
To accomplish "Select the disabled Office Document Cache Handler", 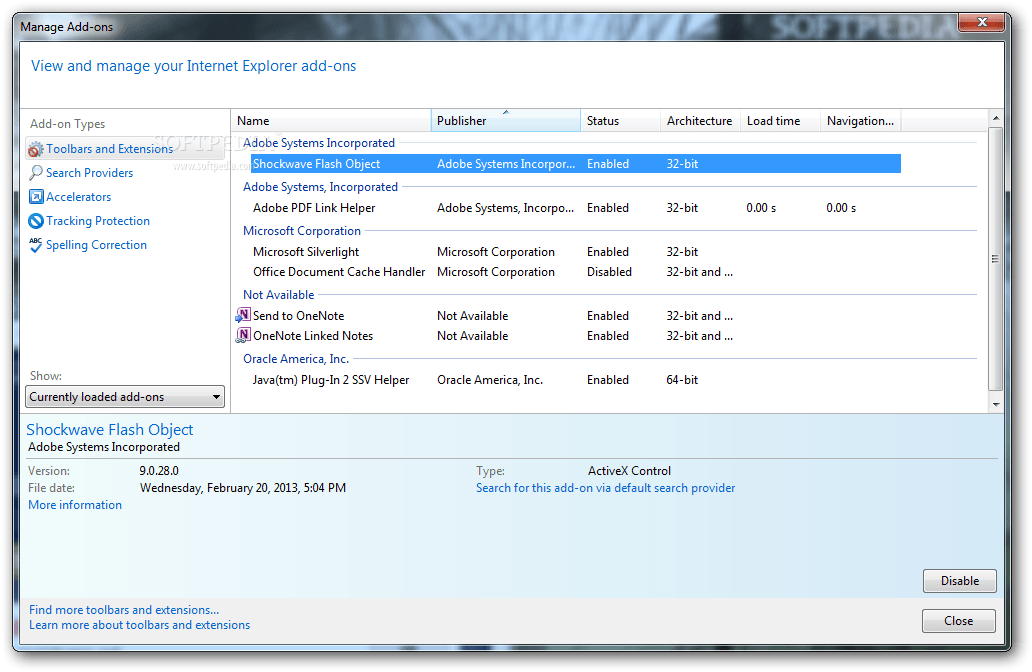I will point(337,271).
